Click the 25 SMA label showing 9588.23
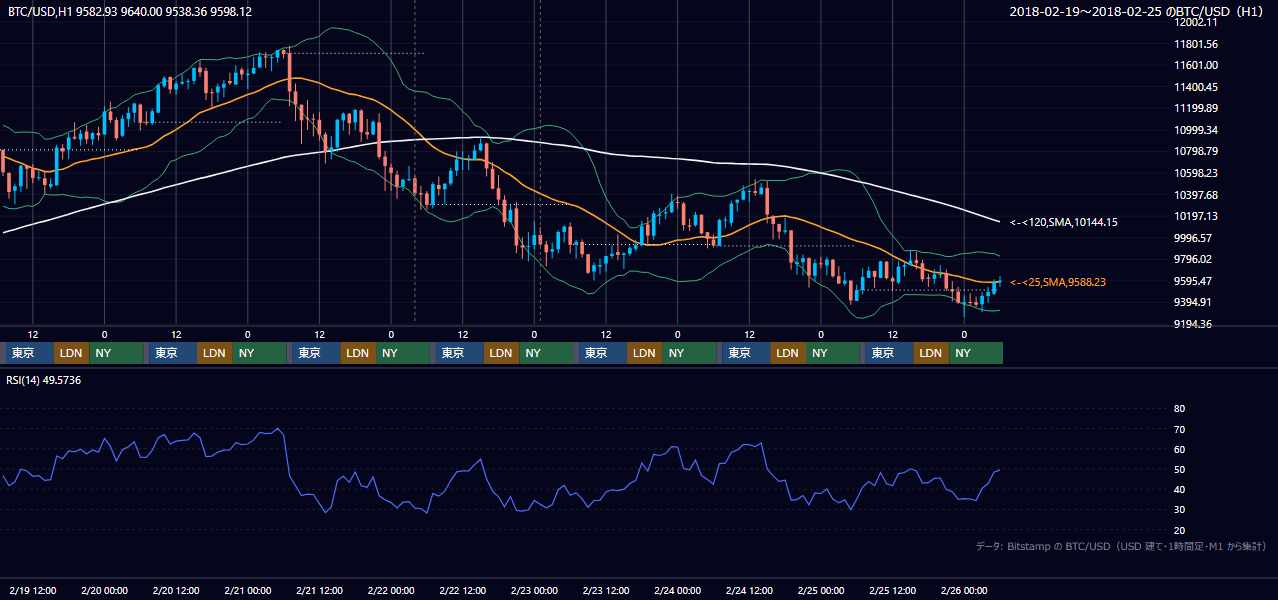1278x600 pixels. pyautogui.click(x=1058, y=283)
